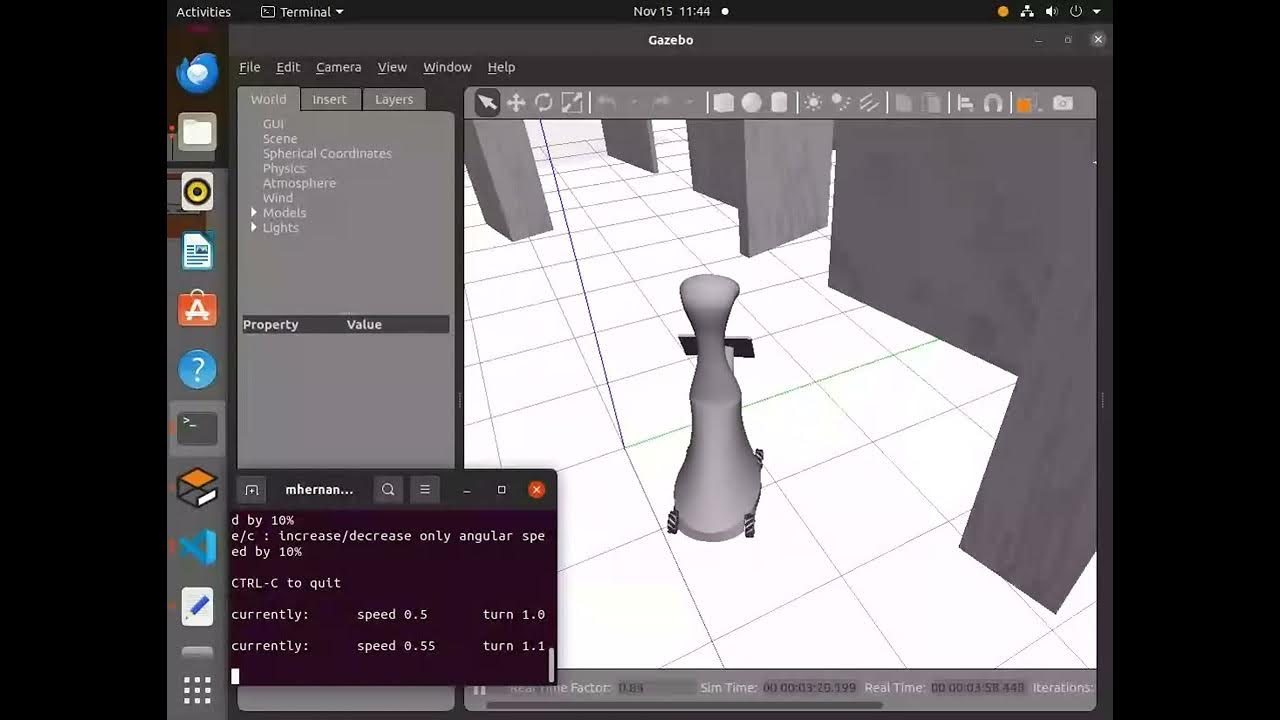This screenshot has width=1280, height=720.
Task: Open the system status menu arrow
Action: pyautogui.click(x=1096, y=12)
